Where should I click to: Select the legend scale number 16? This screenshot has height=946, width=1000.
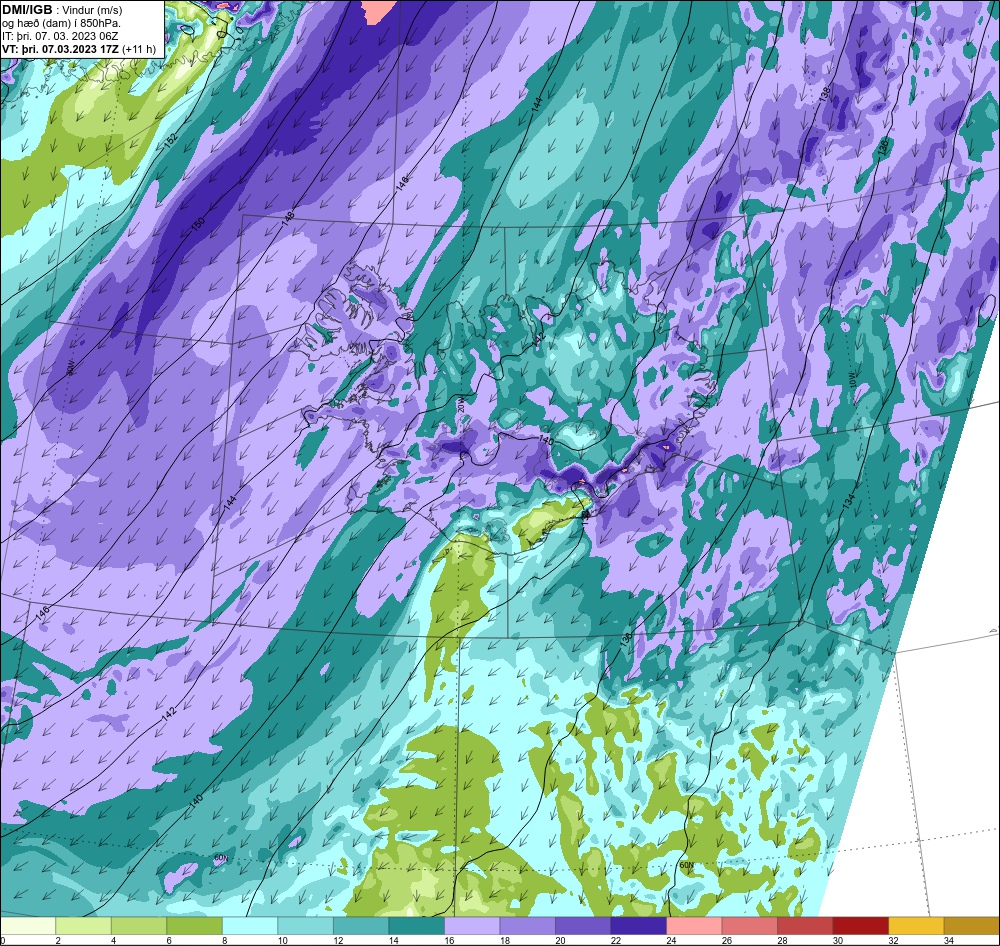coord(449,940)
